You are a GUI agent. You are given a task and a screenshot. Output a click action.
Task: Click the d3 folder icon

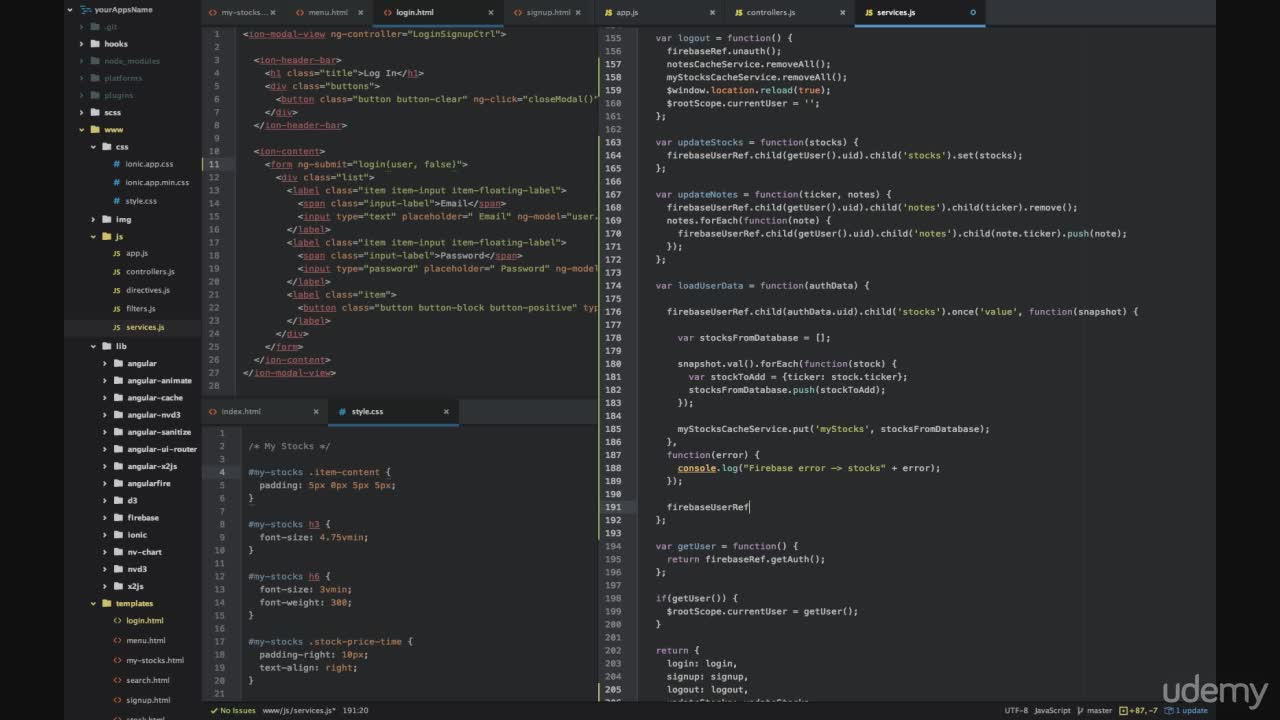117,500
